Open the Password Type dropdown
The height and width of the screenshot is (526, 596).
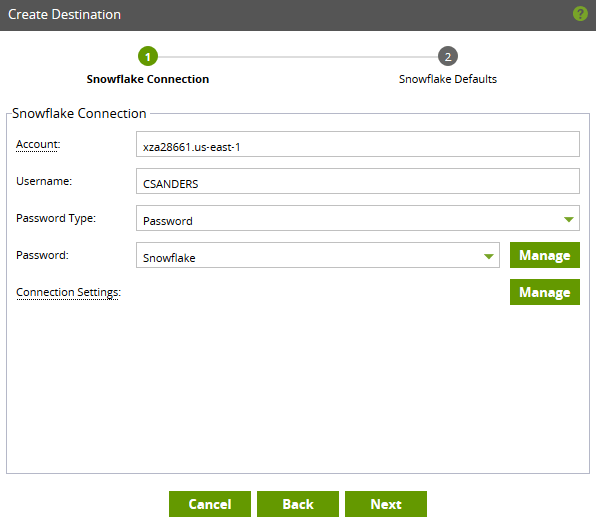(x=358, y=218)
